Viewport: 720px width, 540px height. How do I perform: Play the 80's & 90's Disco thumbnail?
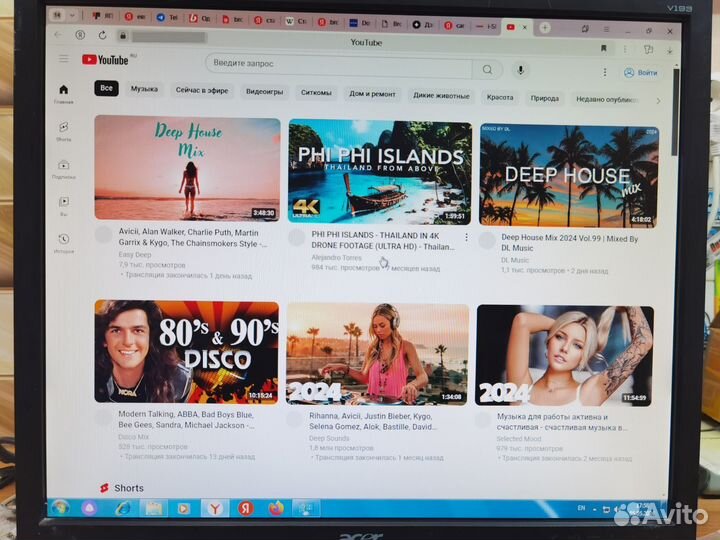tap(187, 352)
